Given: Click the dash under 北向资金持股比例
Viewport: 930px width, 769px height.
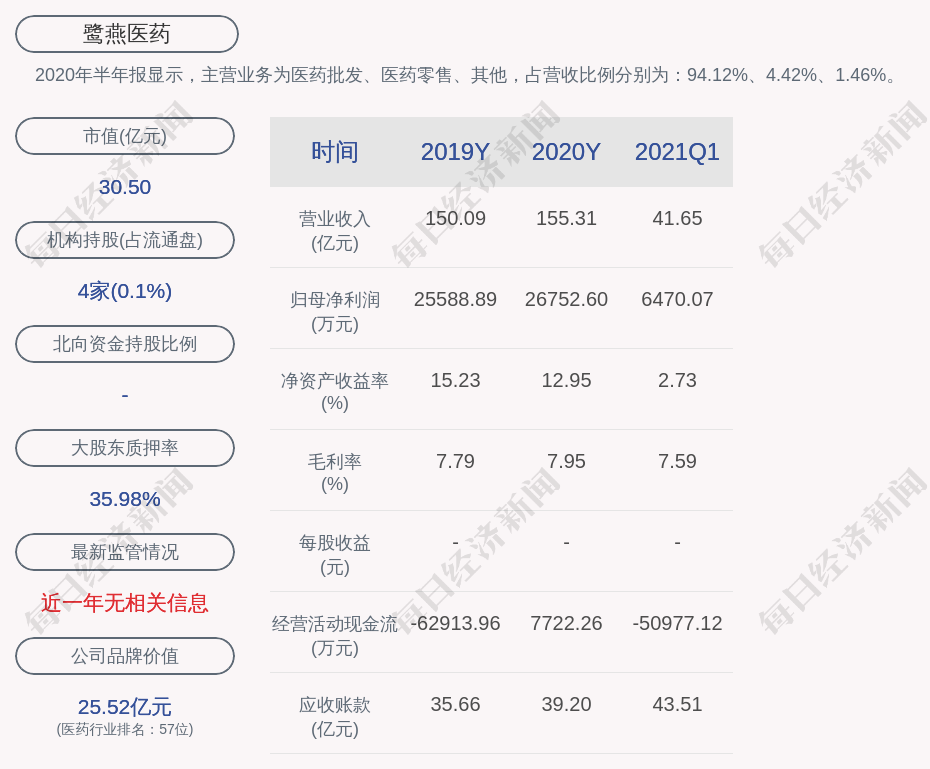Looking at the screenshot, I should [125, 395].
